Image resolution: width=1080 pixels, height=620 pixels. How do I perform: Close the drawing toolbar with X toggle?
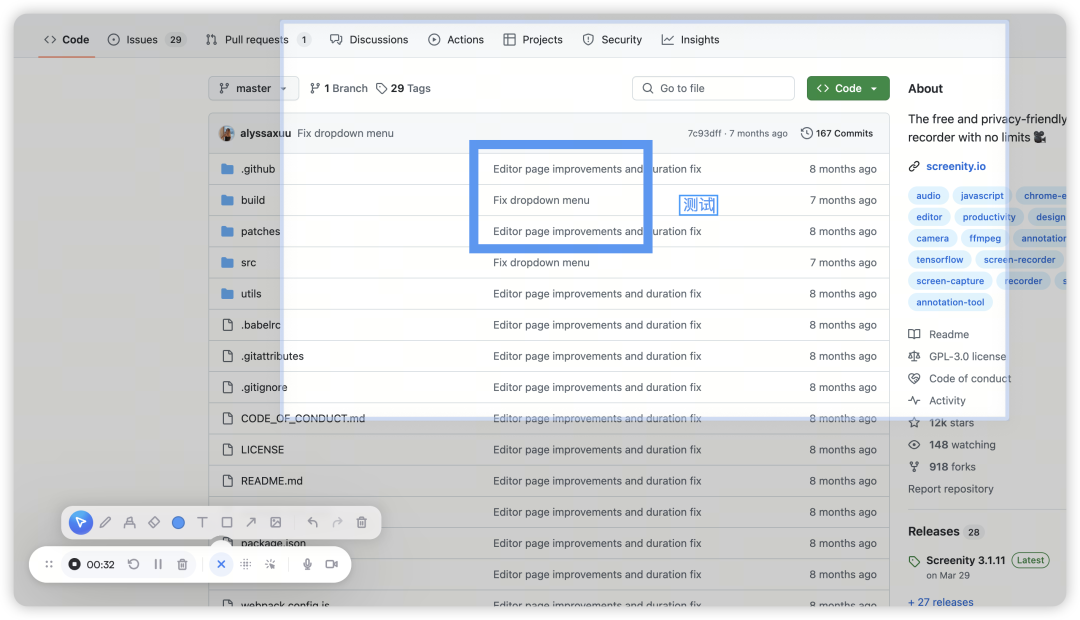tap(221, 564)
